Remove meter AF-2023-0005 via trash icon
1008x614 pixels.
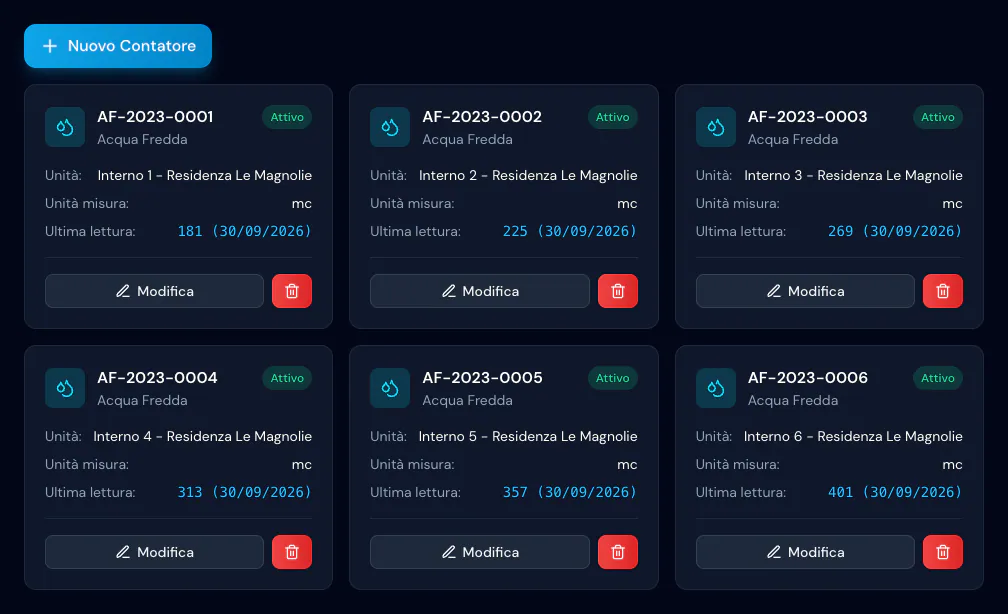(618, 552)
